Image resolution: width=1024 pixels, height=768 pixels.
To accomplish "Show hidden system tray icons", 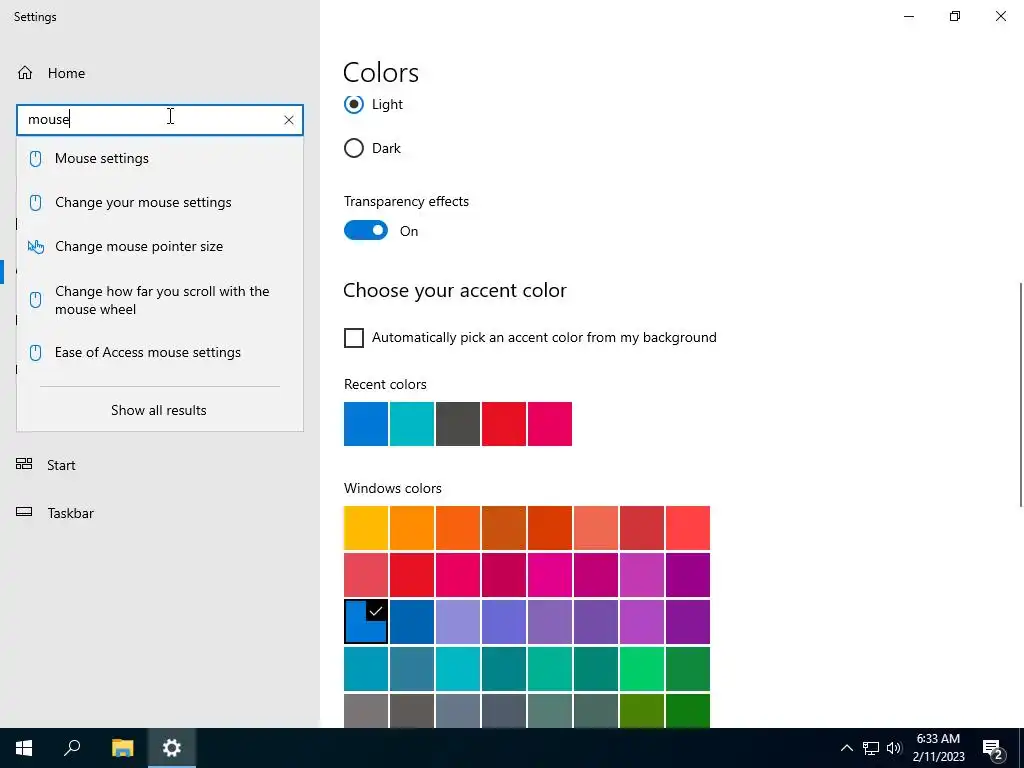I will pyautogui.click(x=846, y=748).
